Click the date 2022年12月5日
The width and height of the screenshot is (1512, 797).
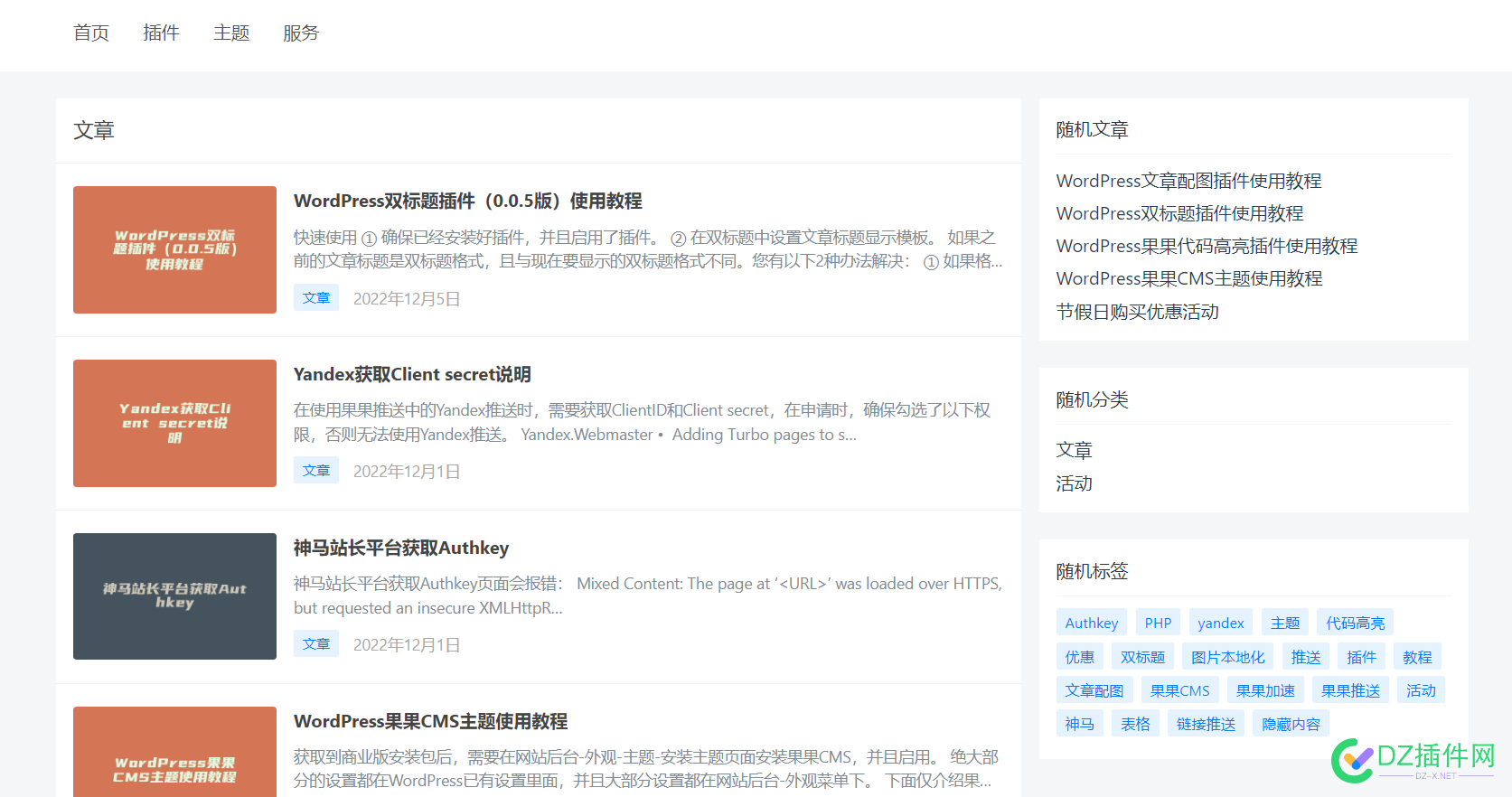pyautogui.click(x=407, y=298)
